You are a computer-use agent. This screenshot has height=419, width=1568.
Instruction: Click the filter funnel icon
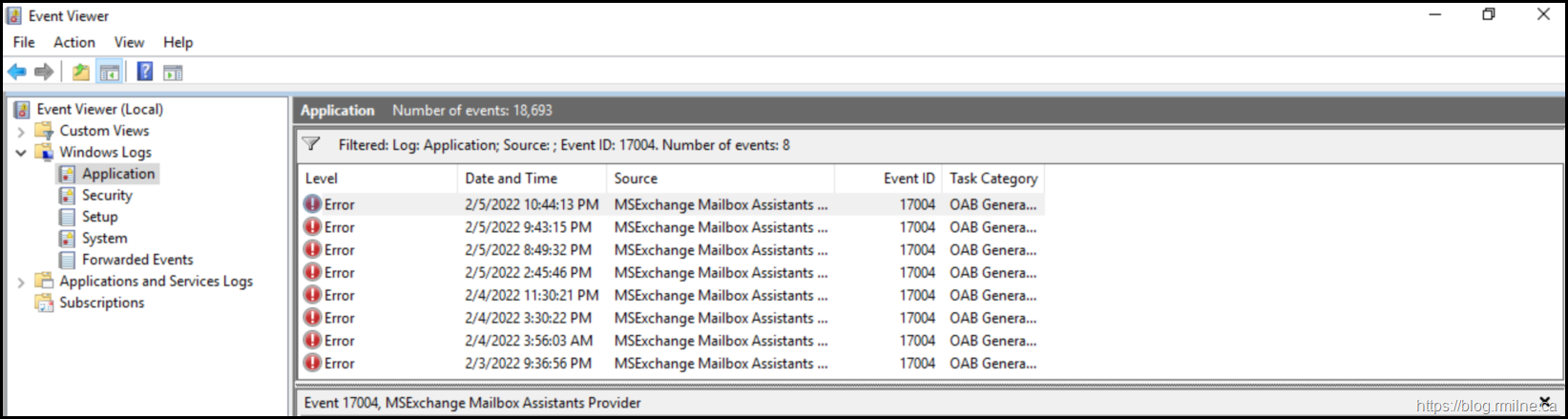[x=311, y=145]
